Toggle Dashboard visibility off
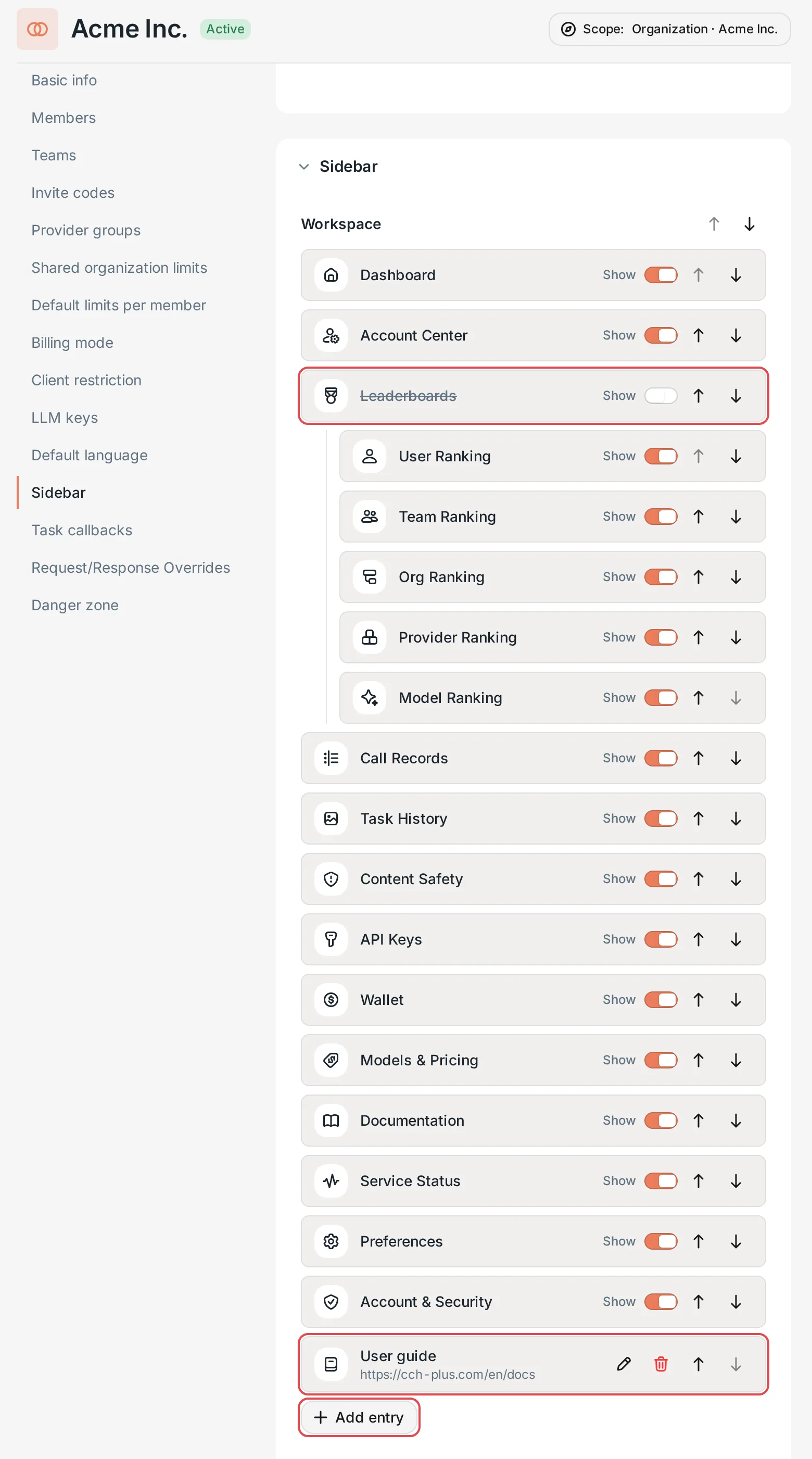 click(661, 275)
